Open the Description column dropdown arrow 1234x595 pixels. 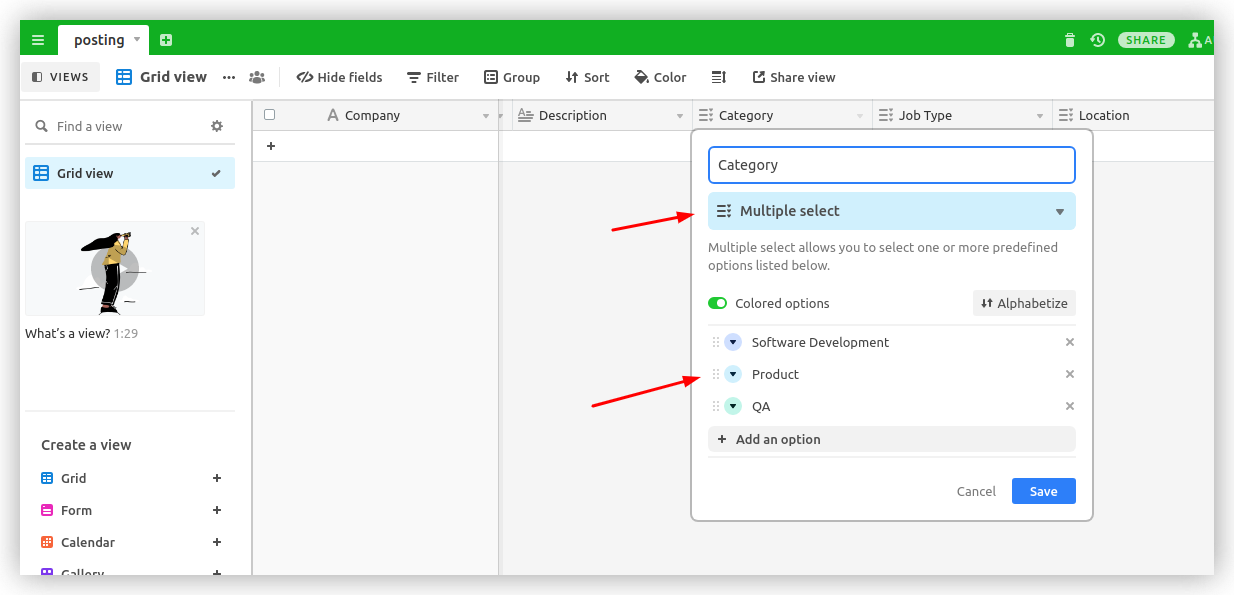pos(680,116)
